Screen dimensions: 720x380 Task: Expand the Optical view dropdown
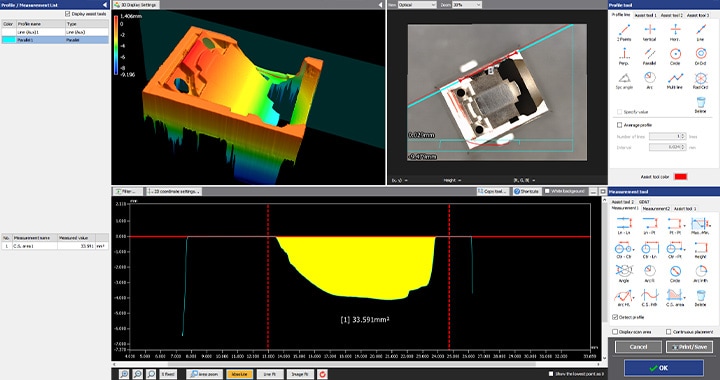pyautogui.click(x=417, y=5)
